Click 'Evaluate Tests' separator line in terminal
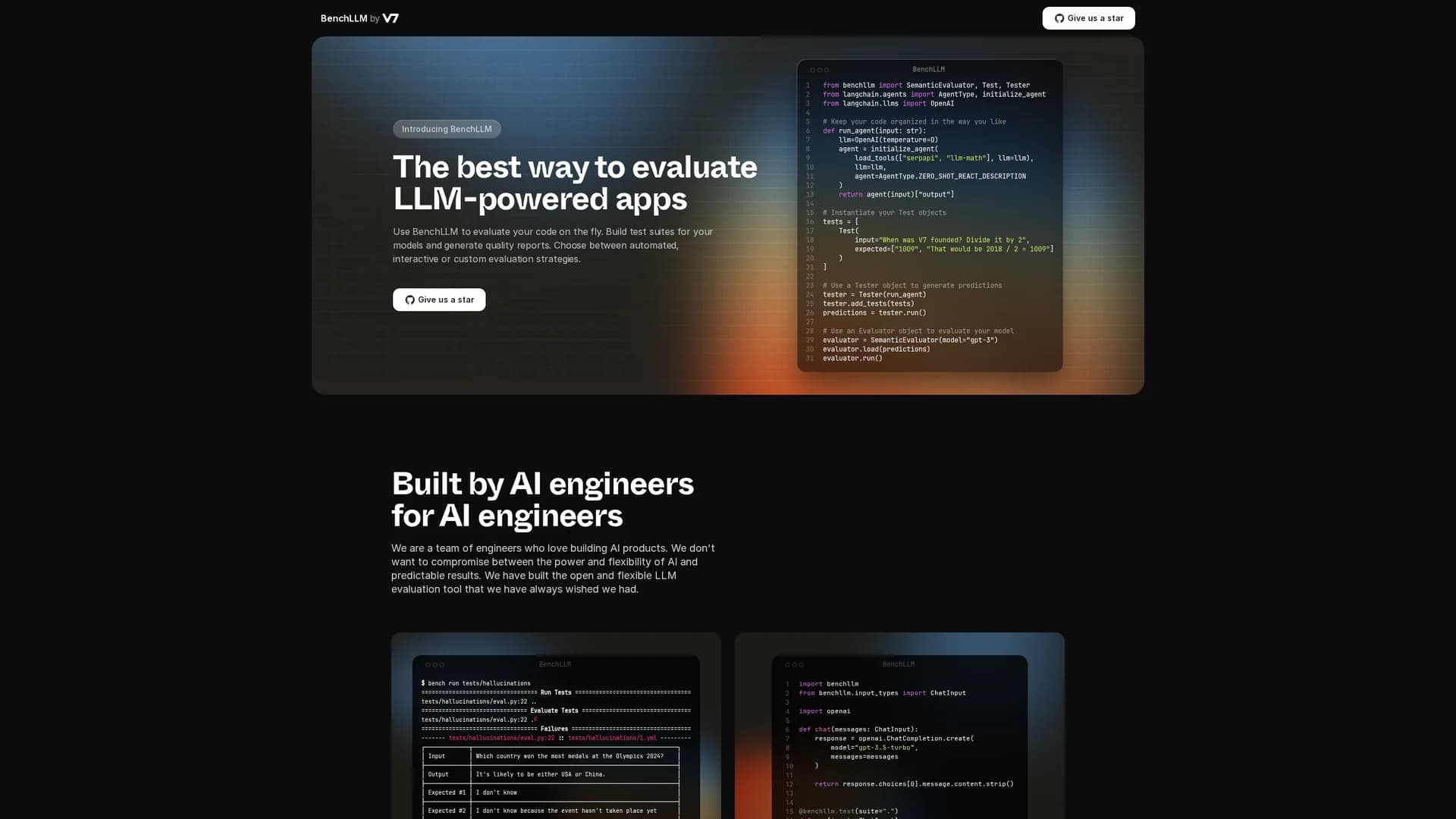 click(556, 711)
